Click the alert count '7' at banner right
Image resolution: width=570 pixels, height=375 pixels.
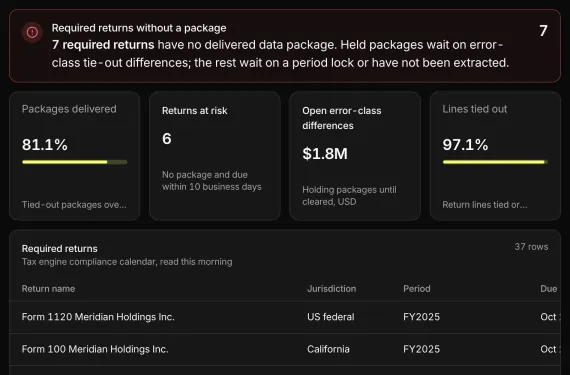pos(543,31)
